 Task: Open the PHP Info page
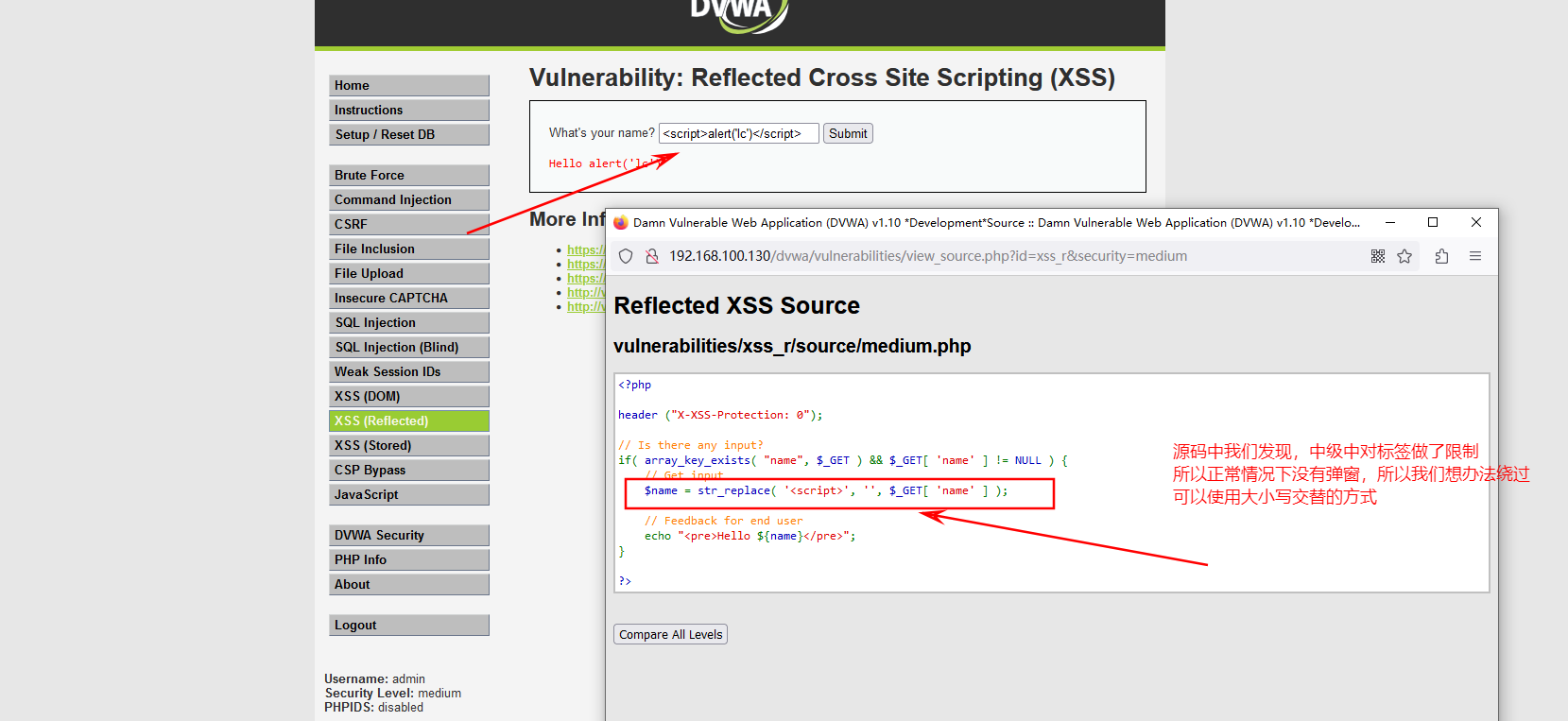[x=409, y=559]
